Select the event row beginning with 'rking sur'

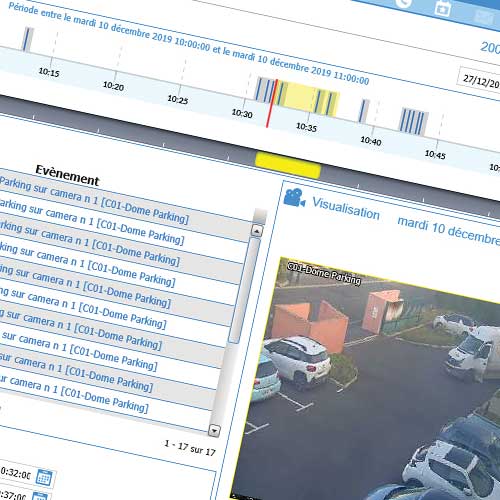120,247
